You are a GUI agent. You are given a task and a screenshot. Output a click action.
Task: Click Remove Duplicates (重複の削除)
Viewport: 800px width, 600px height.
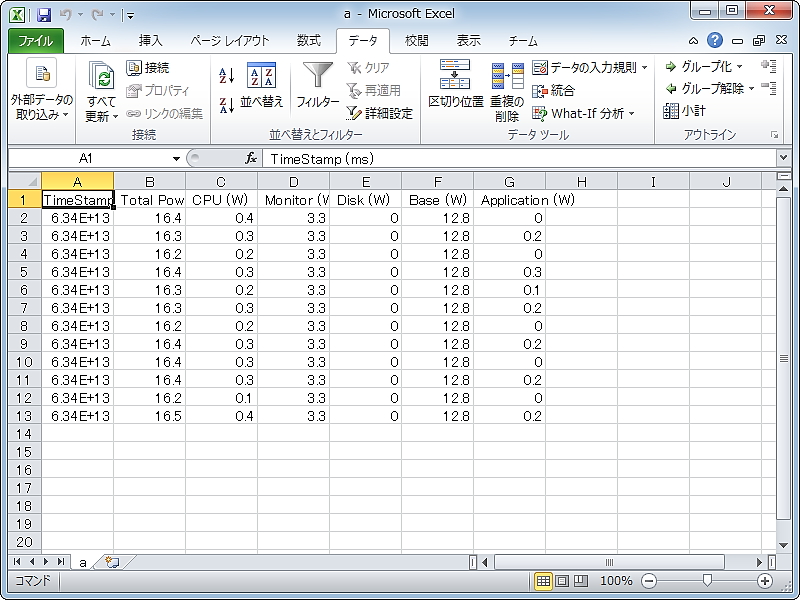pyautogui.click(x=507, y=92)
